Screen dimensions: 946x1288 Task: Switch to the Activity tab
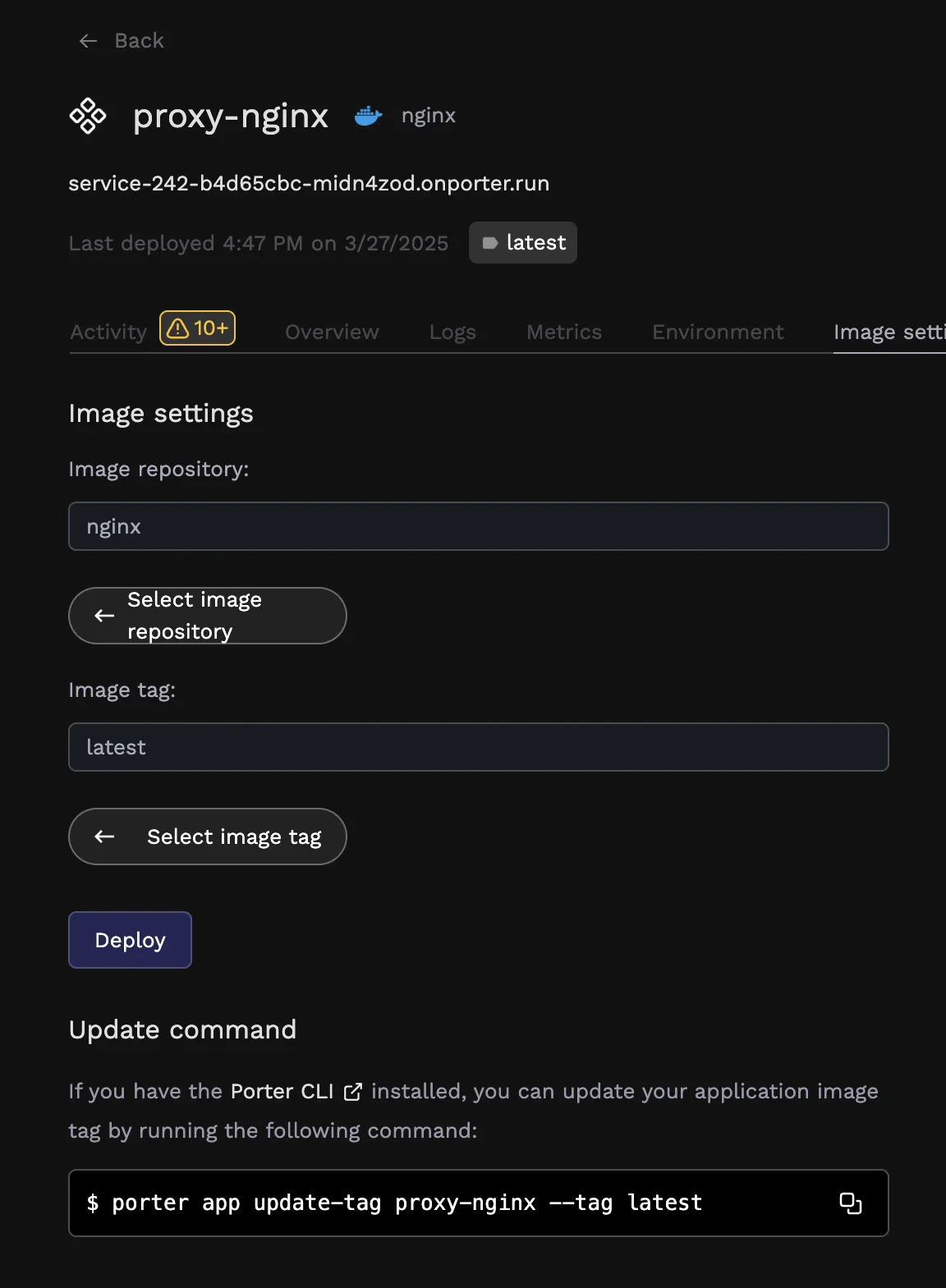108,332
